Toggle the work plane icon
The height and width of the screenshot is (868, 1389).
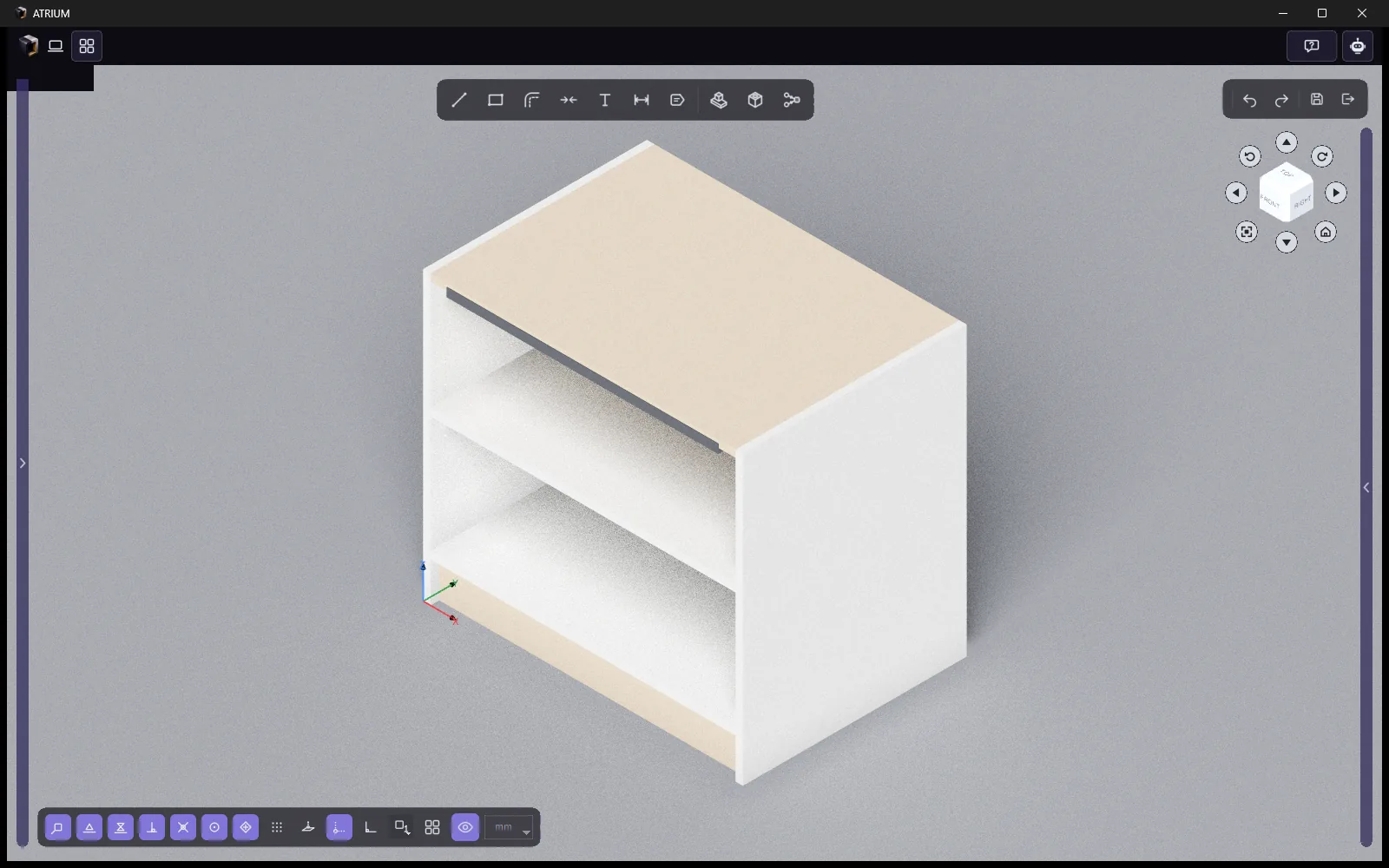pos(308,828)
